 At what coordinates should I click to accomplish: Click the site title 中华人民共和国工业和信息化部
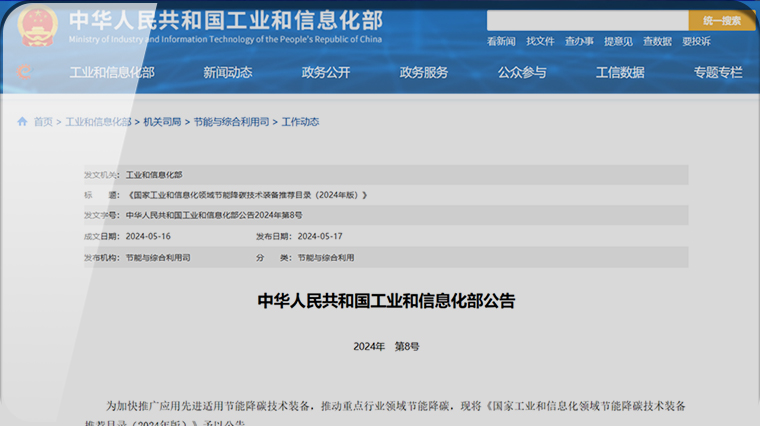click(x=226, y=20)
